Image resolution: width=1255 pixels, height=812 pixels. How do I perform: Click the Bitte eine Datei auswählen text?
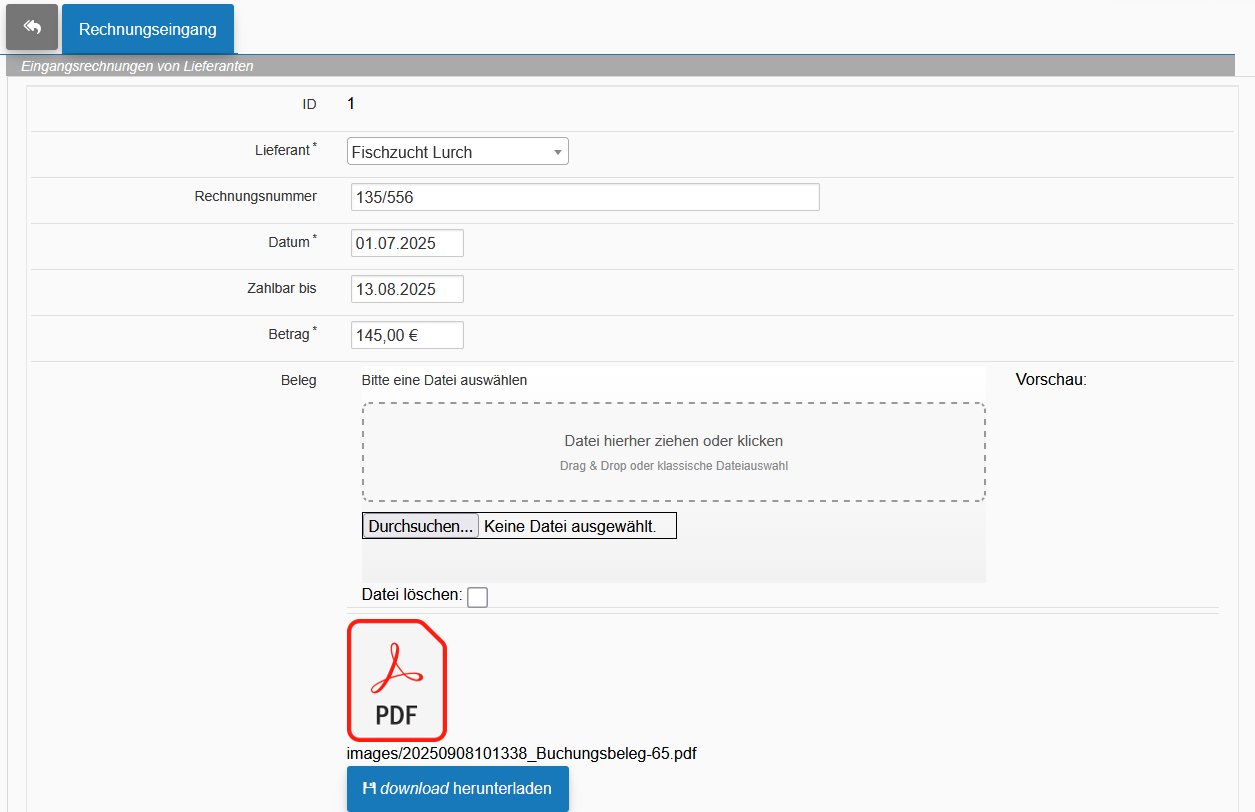pos(444,380)
